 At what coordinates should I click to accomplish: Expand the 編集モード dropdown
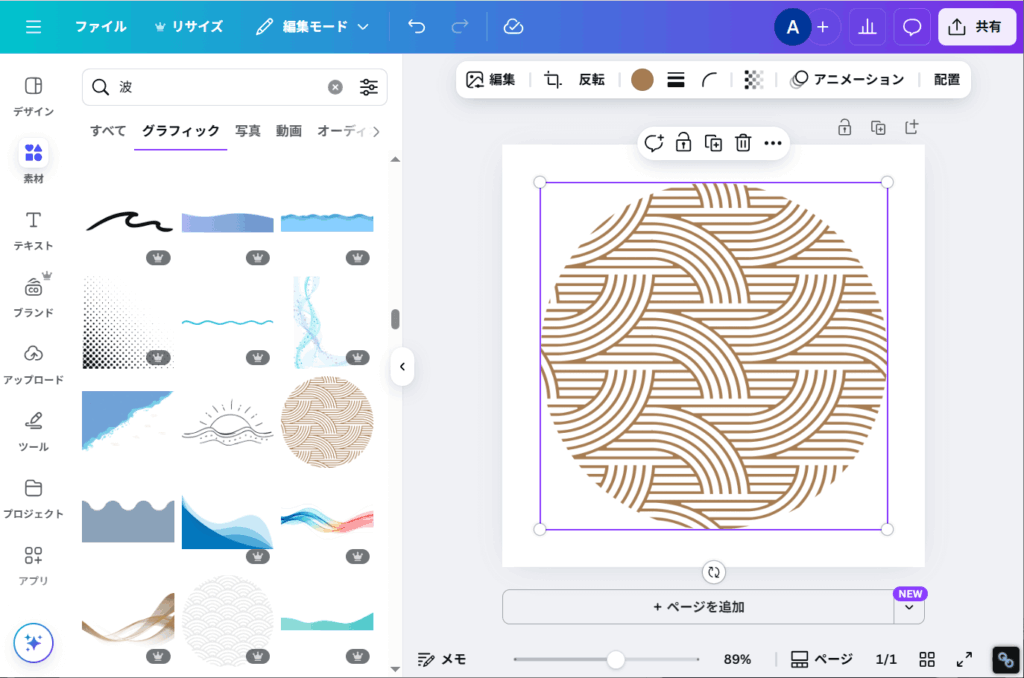(x=312, y=27)
